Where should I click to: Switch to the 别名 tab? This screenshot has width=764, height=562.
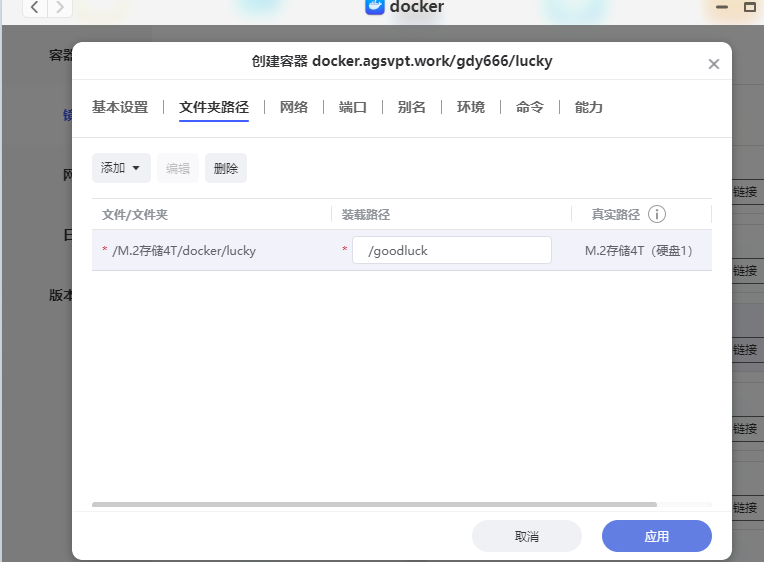pyautogui.click(x=412, y=107)
